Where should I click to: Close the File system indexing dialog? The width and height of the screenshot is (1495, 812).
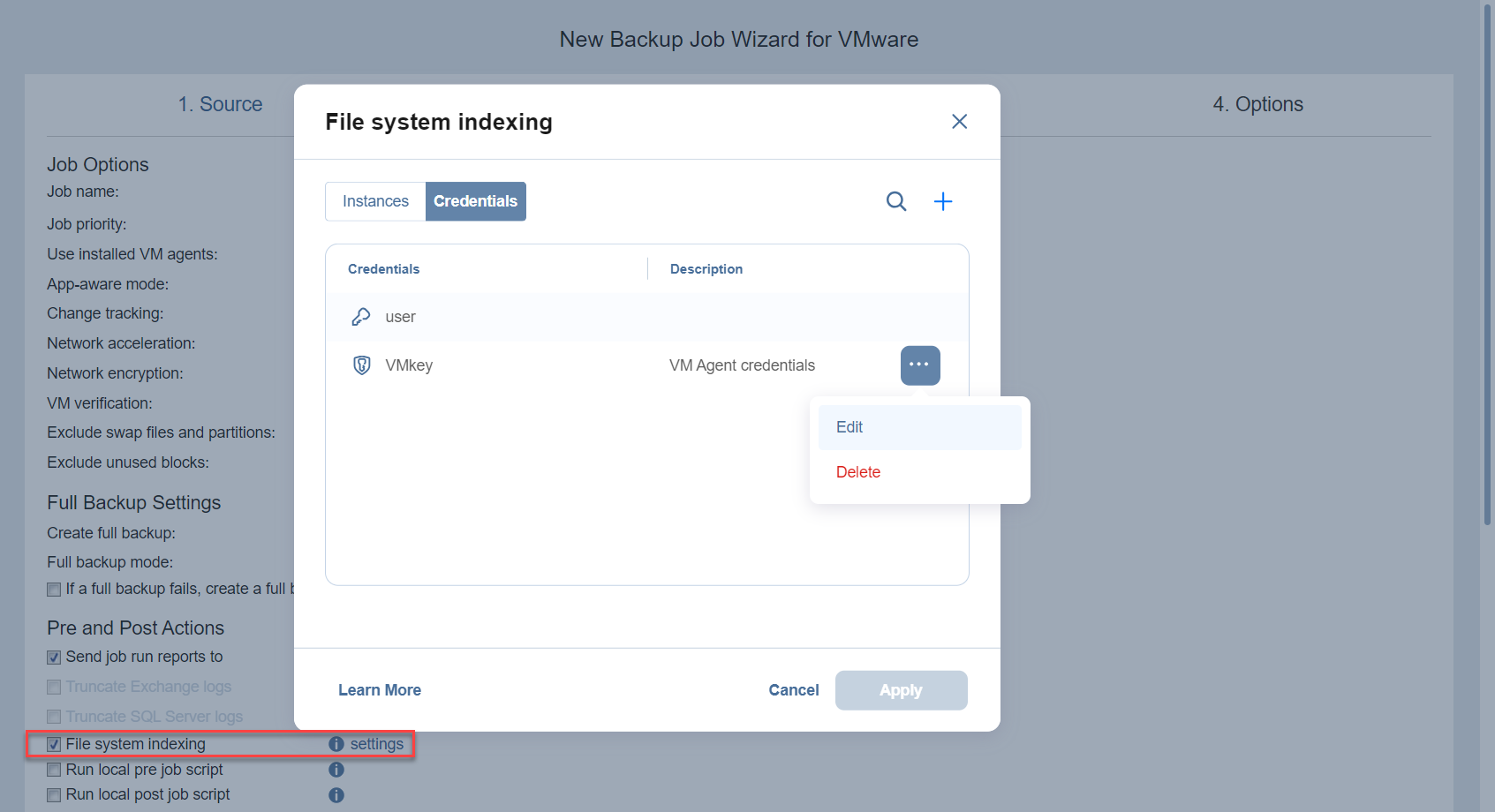tap(959, 122)
